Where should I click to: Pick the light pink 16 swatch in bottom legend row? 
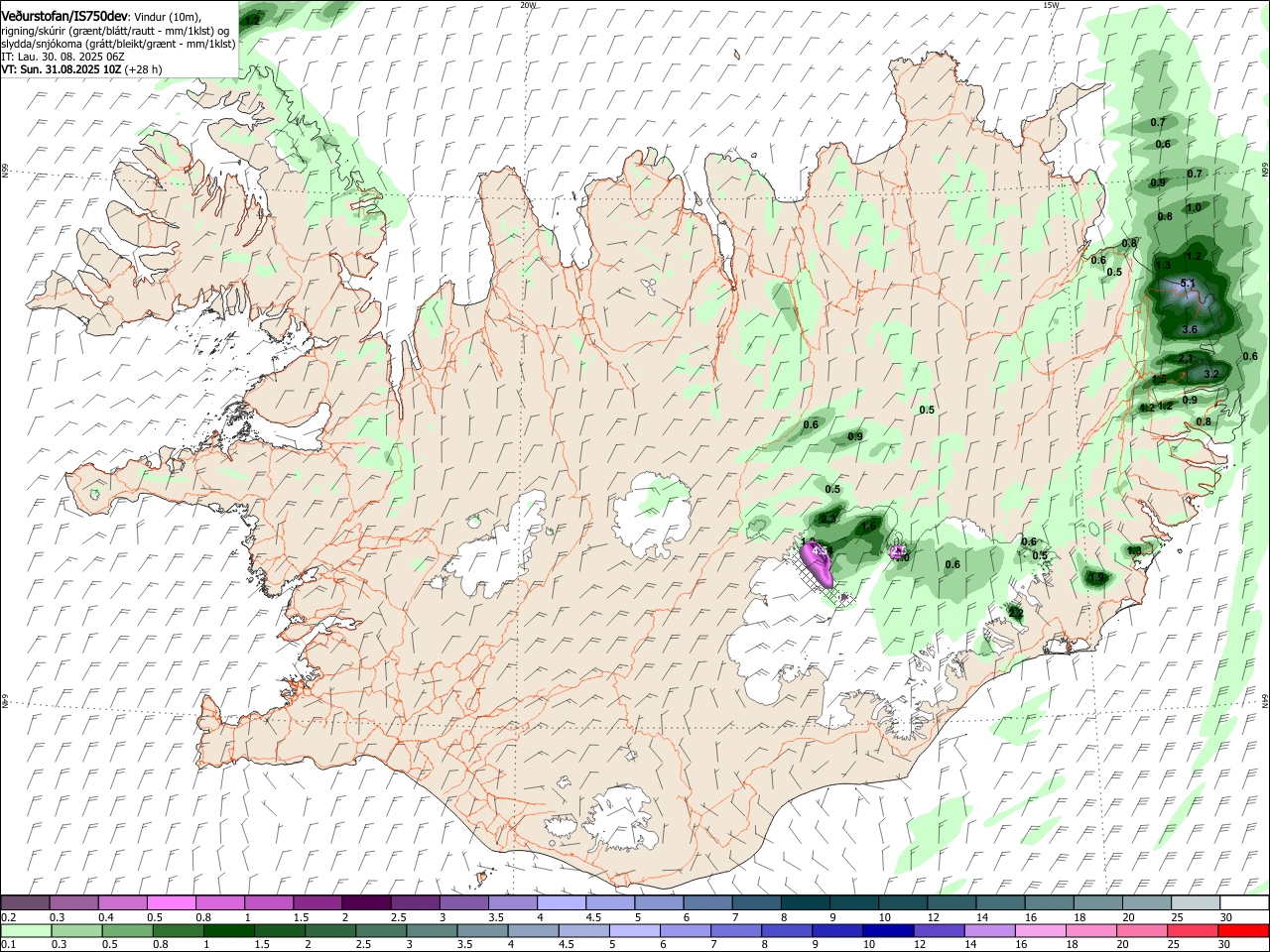pyautogui.click(x=1041, y=931)
